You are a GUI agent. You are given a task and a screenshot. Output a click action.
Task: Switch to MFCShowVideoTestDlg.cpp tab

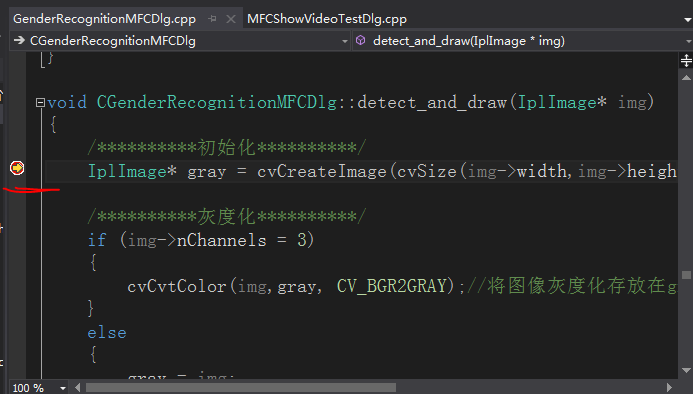click(327, 19)
